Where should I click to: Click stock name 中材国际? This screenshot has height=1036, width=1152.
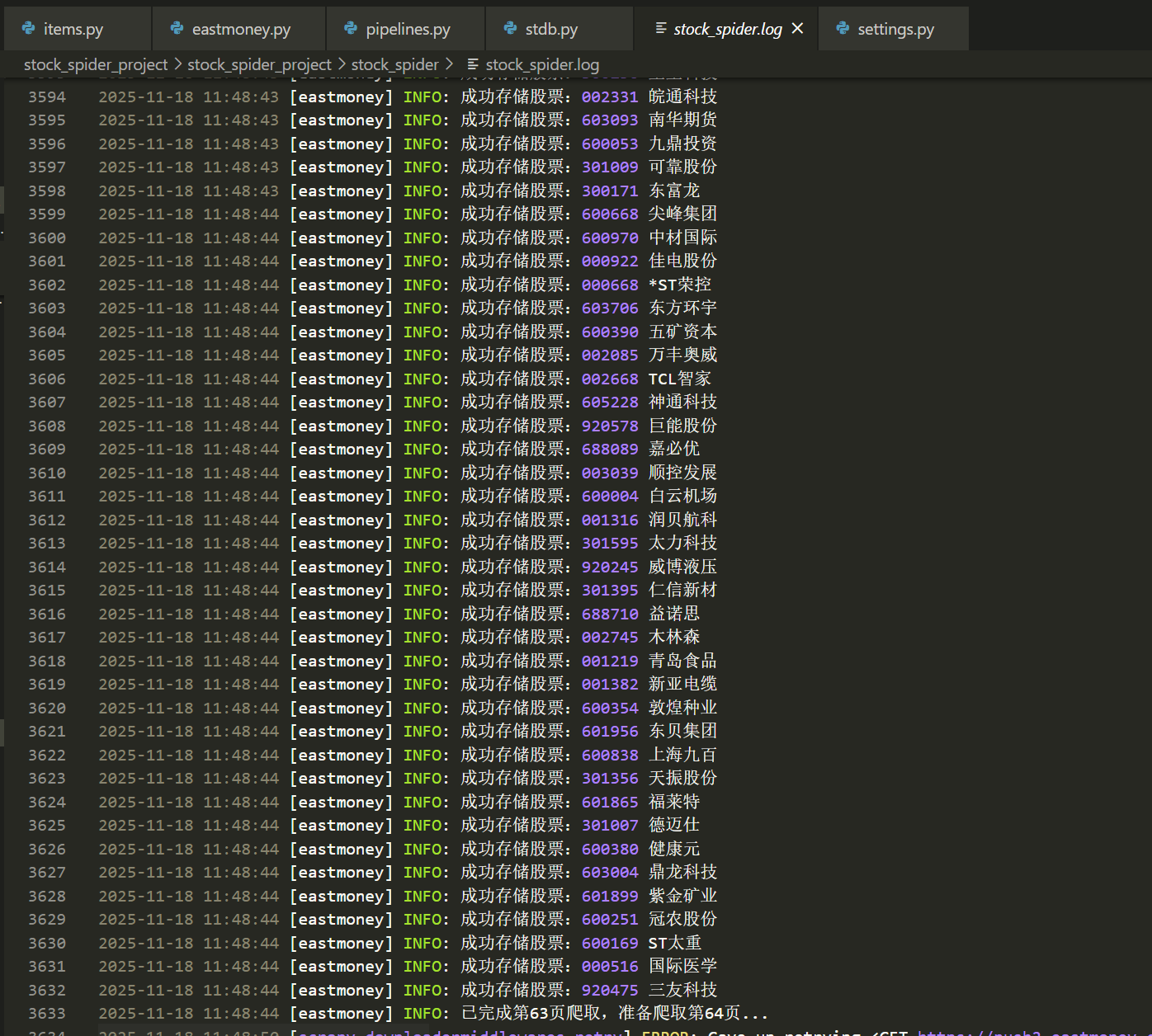coord(682,238)
